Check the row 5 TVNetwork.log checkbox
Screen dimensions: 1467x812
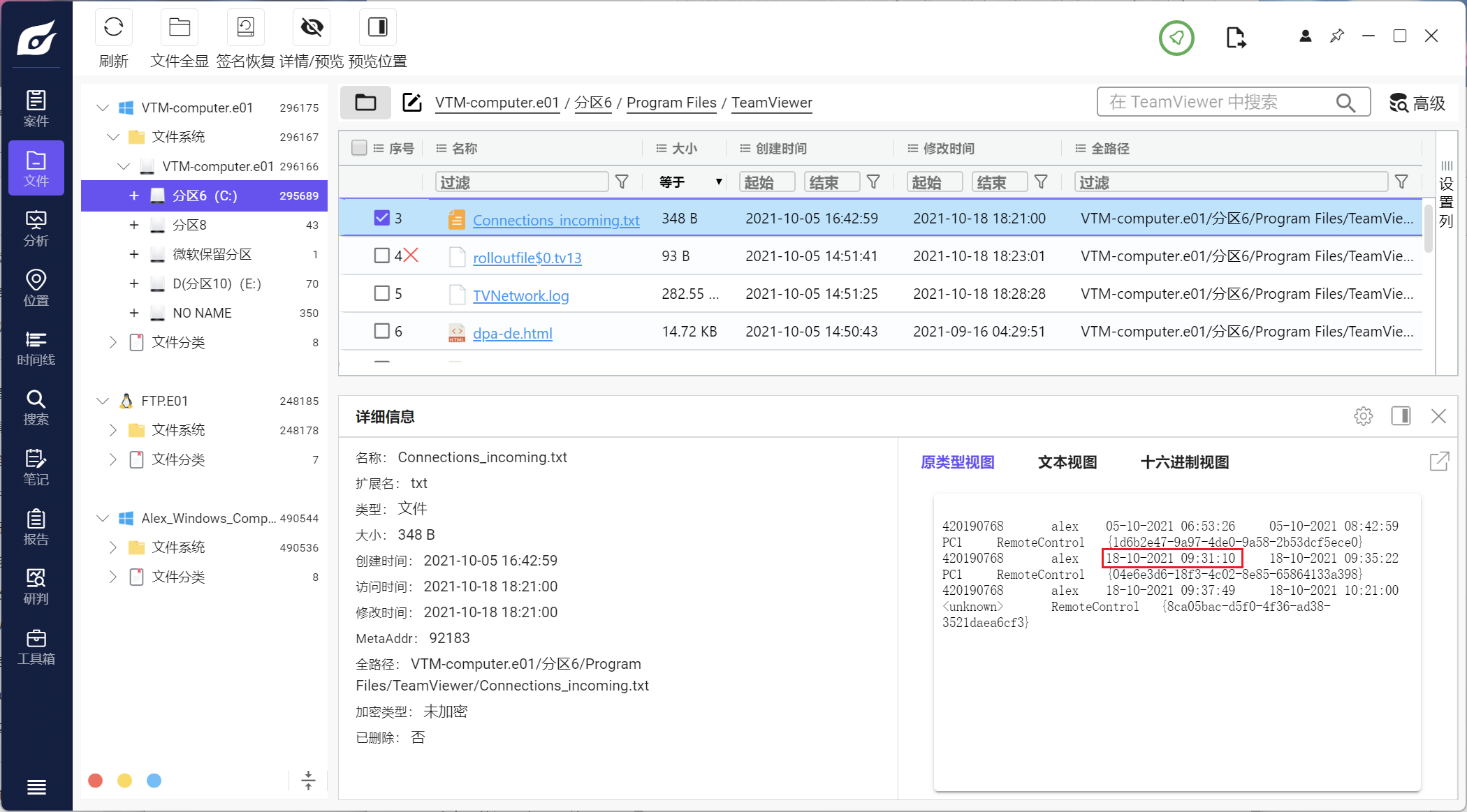tap(381, 293)
